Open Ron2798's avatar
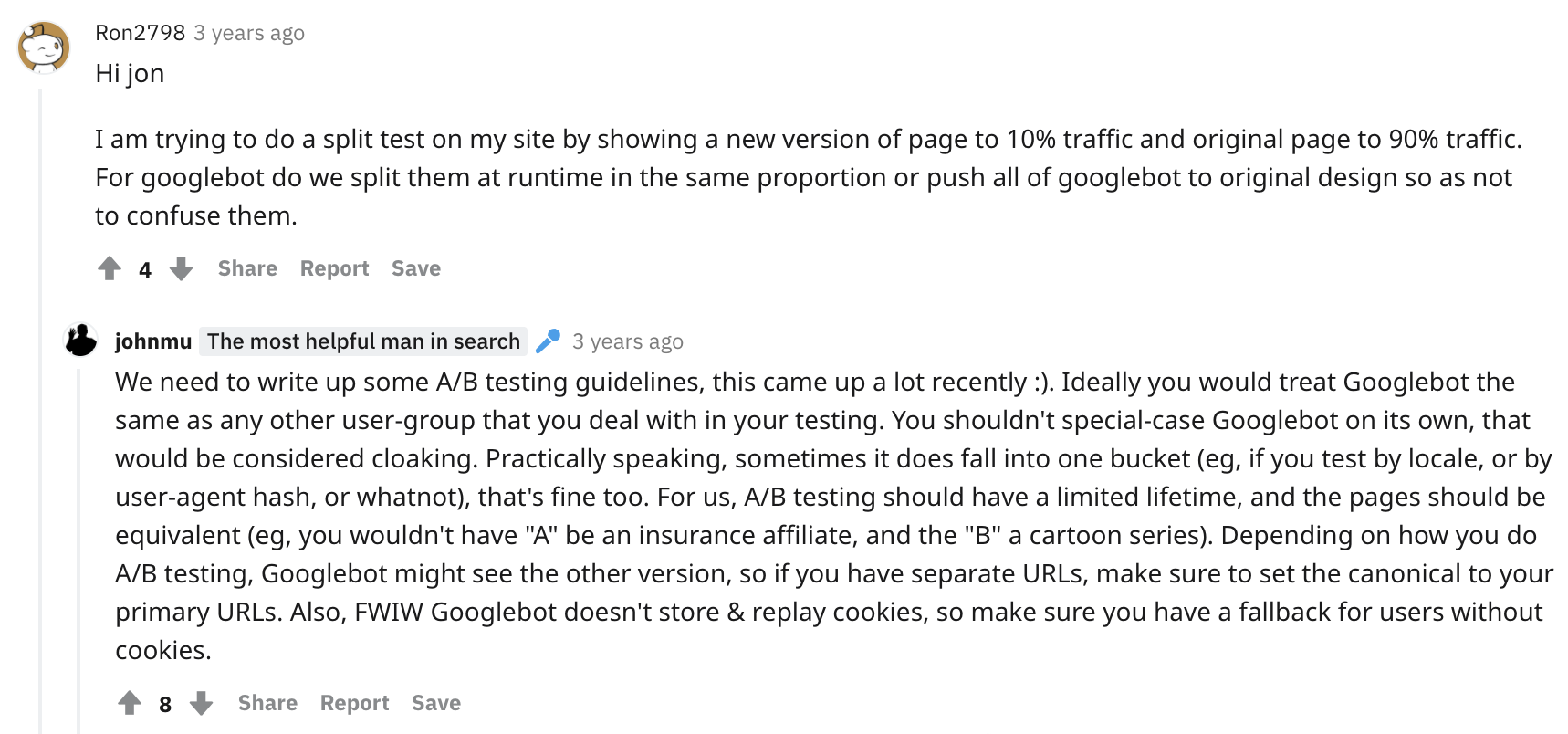The image size is (1568, 734). tap(44, 47)
